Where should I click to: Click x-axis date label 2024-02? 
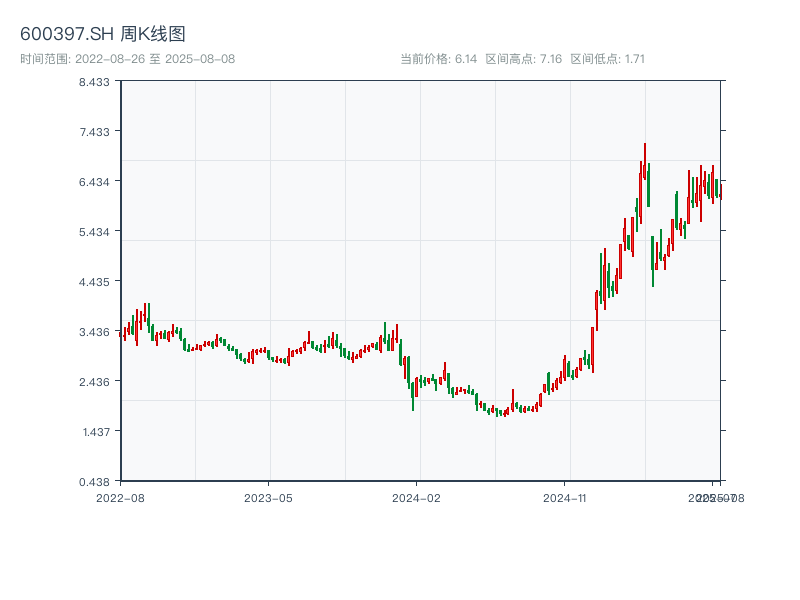click(x=416, y=498)
